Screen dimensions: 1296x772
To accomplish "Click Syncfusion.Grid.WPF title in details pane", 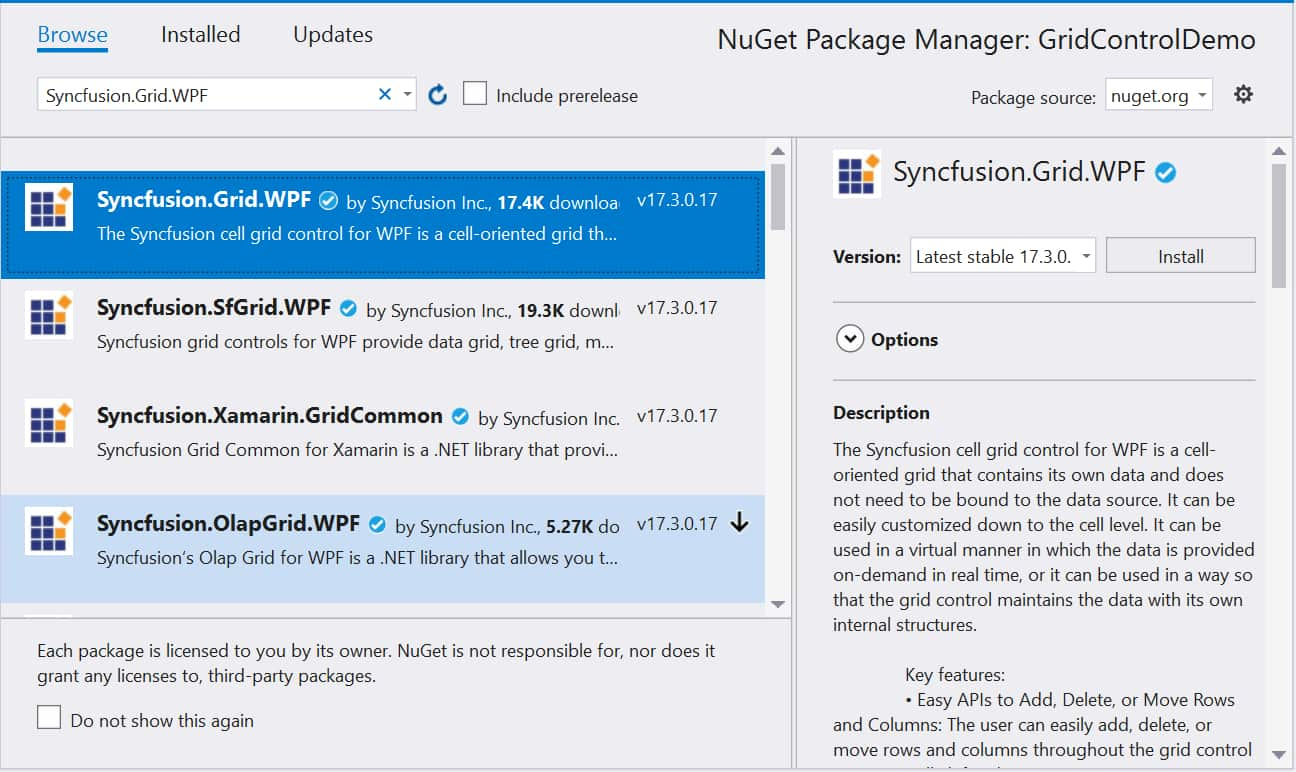I will 1019,171.
